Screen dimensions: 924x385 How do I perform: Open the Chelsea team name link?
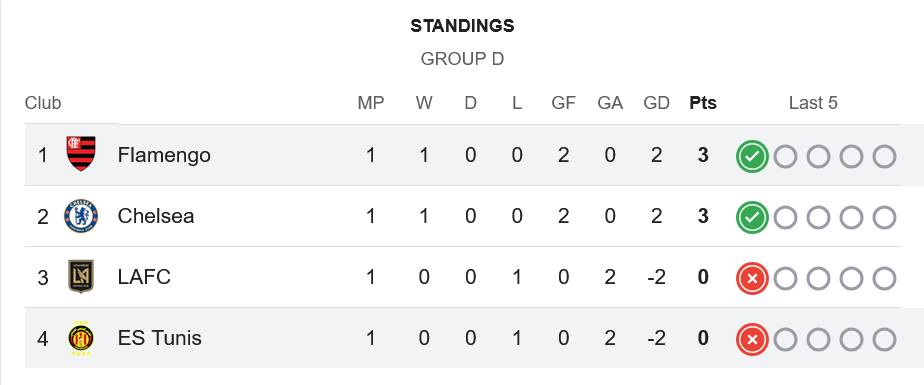click(x=156, y=216)
